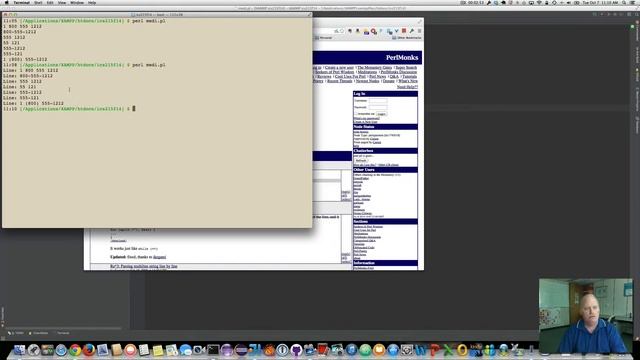Open the yellow Stickies icon in dock

click(158, 350)
